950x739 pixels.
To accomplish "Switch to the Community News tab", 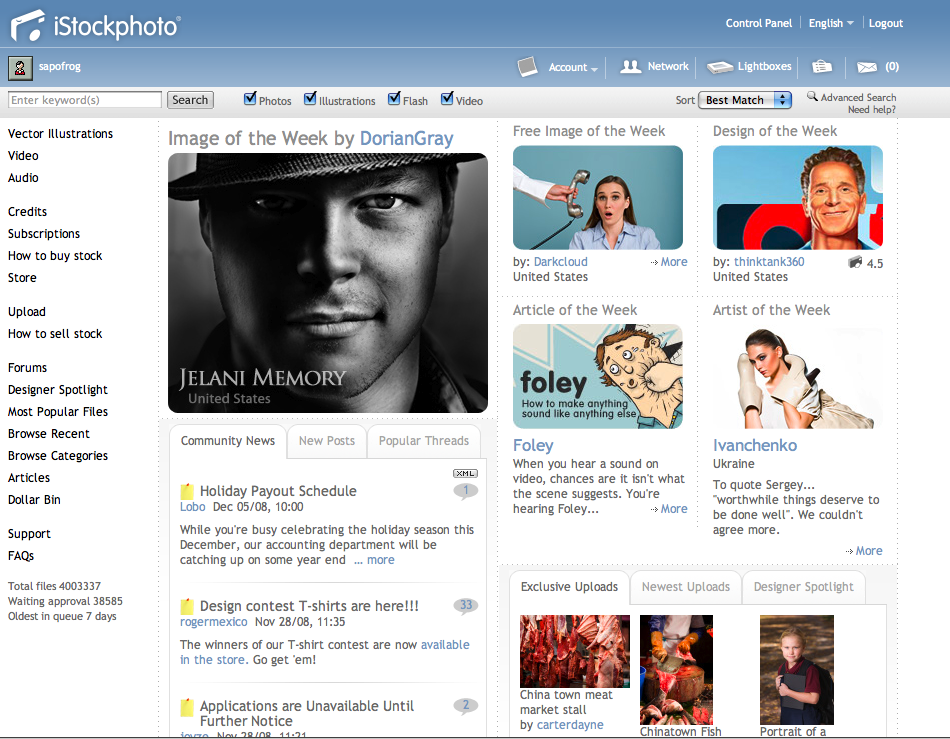I will pos(228,441).
